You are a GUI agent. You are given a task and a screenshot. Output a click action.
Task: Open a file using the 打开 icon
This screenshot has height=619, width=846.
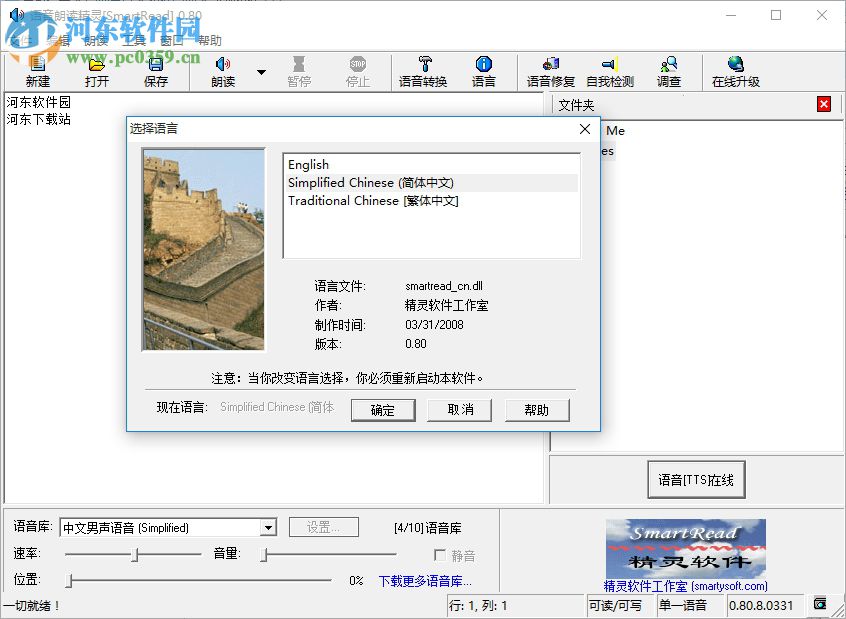click(96, 72)
